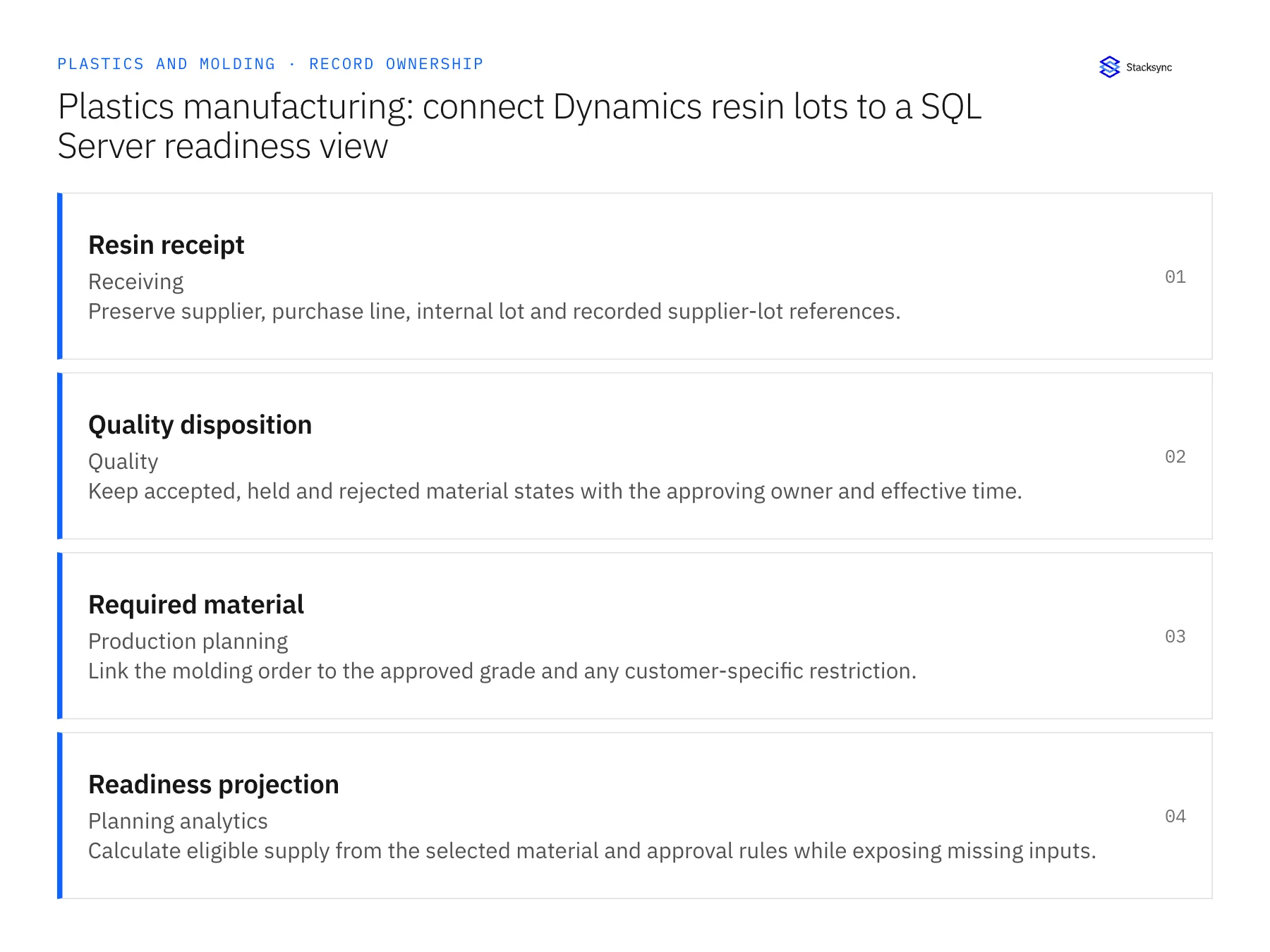The width and height of the screenshot is (1270, 952).
Task: Click the step number 02
Action: point(1175,456)
